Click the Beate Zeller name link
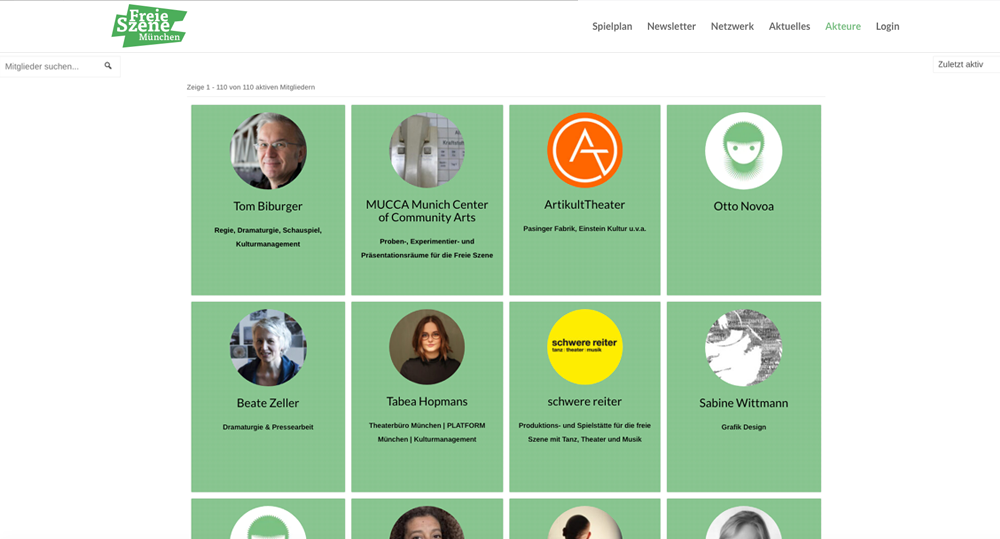 268,403
